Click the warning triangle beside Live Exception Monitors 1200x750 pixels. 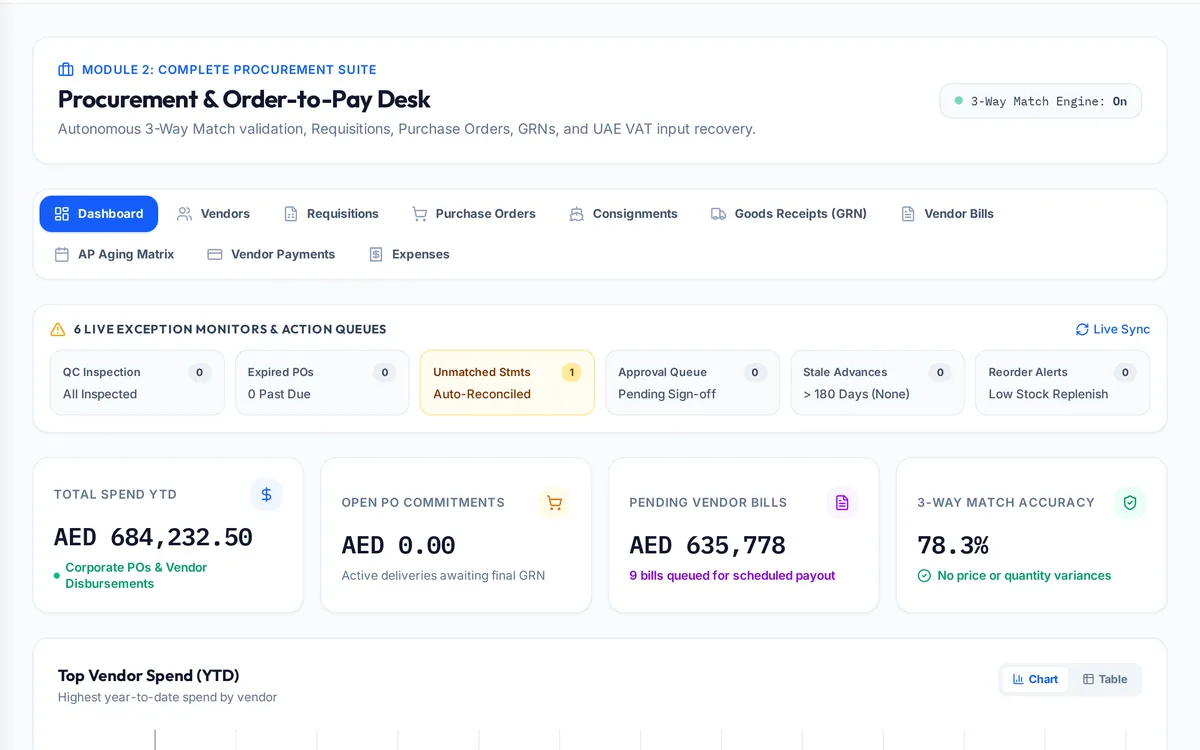pos(58,329)
